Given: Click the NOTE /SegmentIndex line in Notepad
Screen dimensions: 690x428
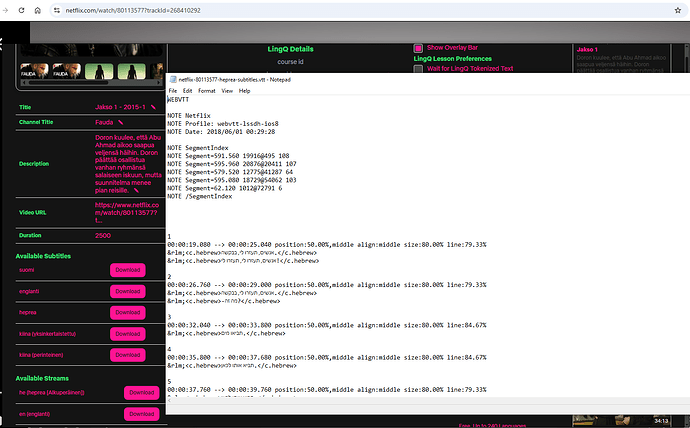Looking at the screenshot, I should click(x=199, y=196).
